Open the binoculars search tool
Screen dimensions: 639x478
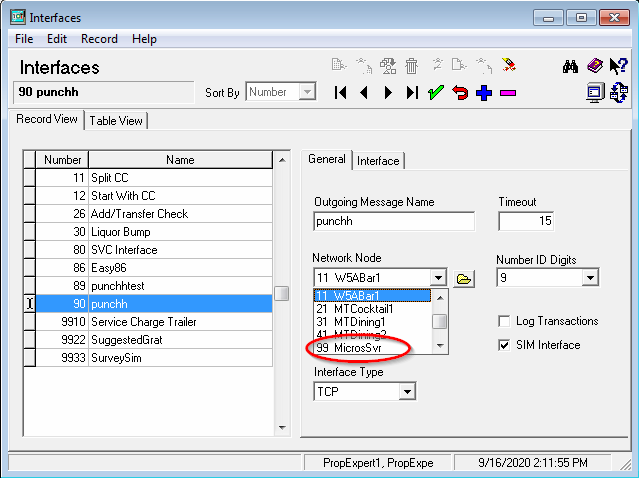click(x=571, y=66)
